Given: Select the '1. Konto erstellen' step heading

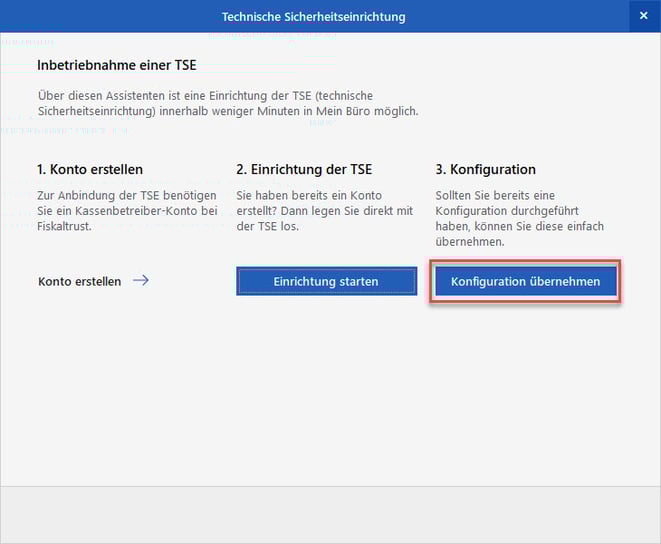Looking at the screenshot, I should click(90, 170).
